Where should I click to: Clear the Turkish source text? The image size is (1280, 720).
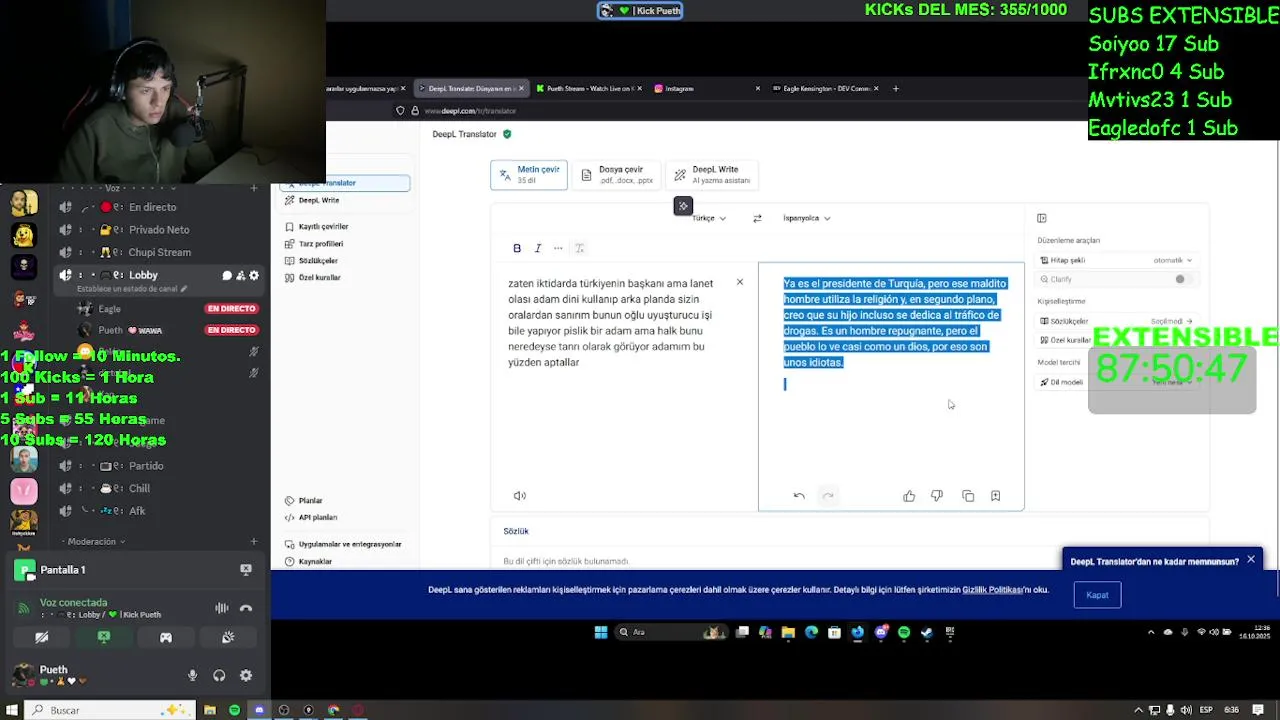(740, 282)
